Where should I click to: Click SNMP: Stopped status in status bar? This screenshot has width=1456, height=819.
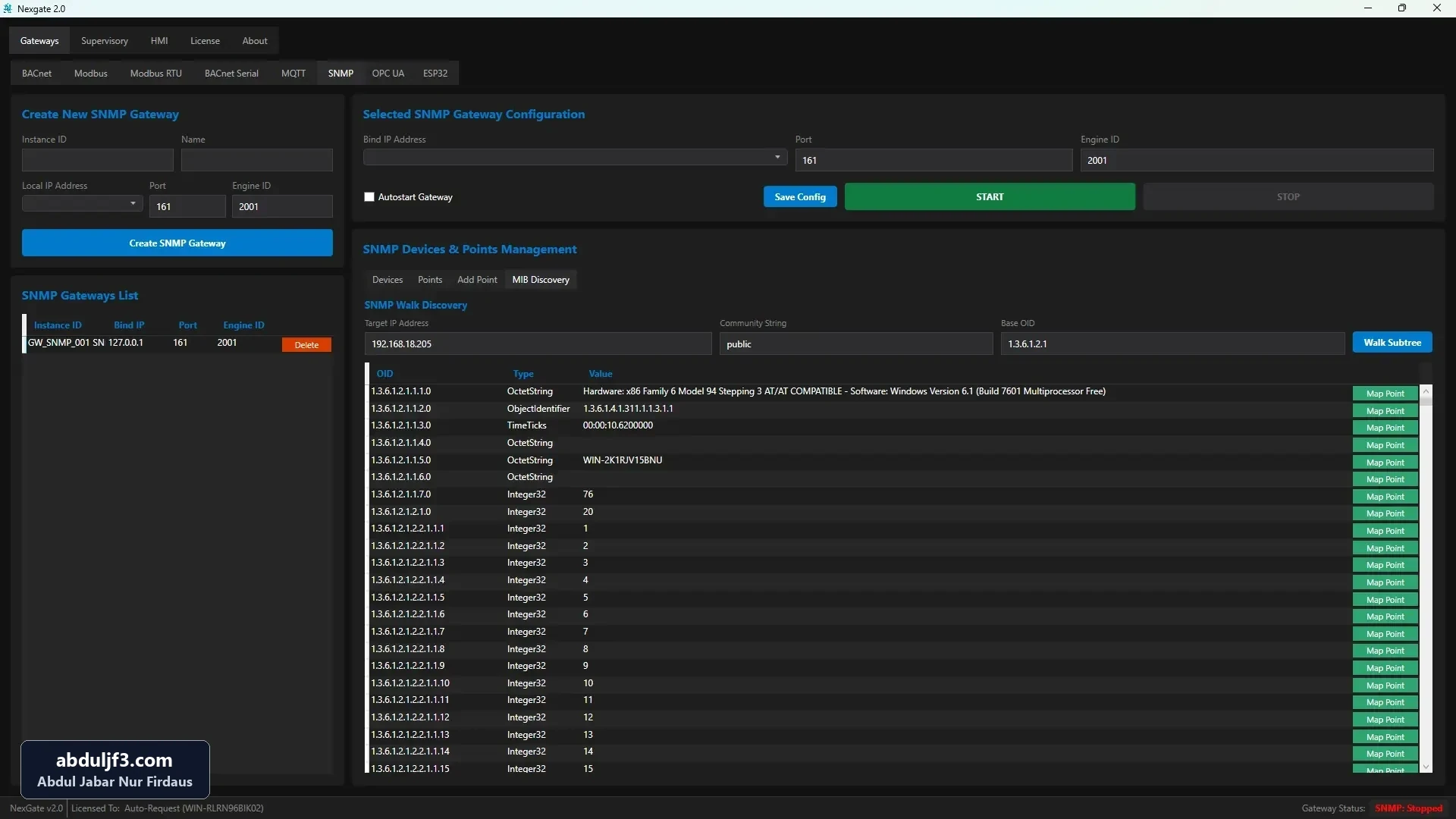[x=1408, y=808]
